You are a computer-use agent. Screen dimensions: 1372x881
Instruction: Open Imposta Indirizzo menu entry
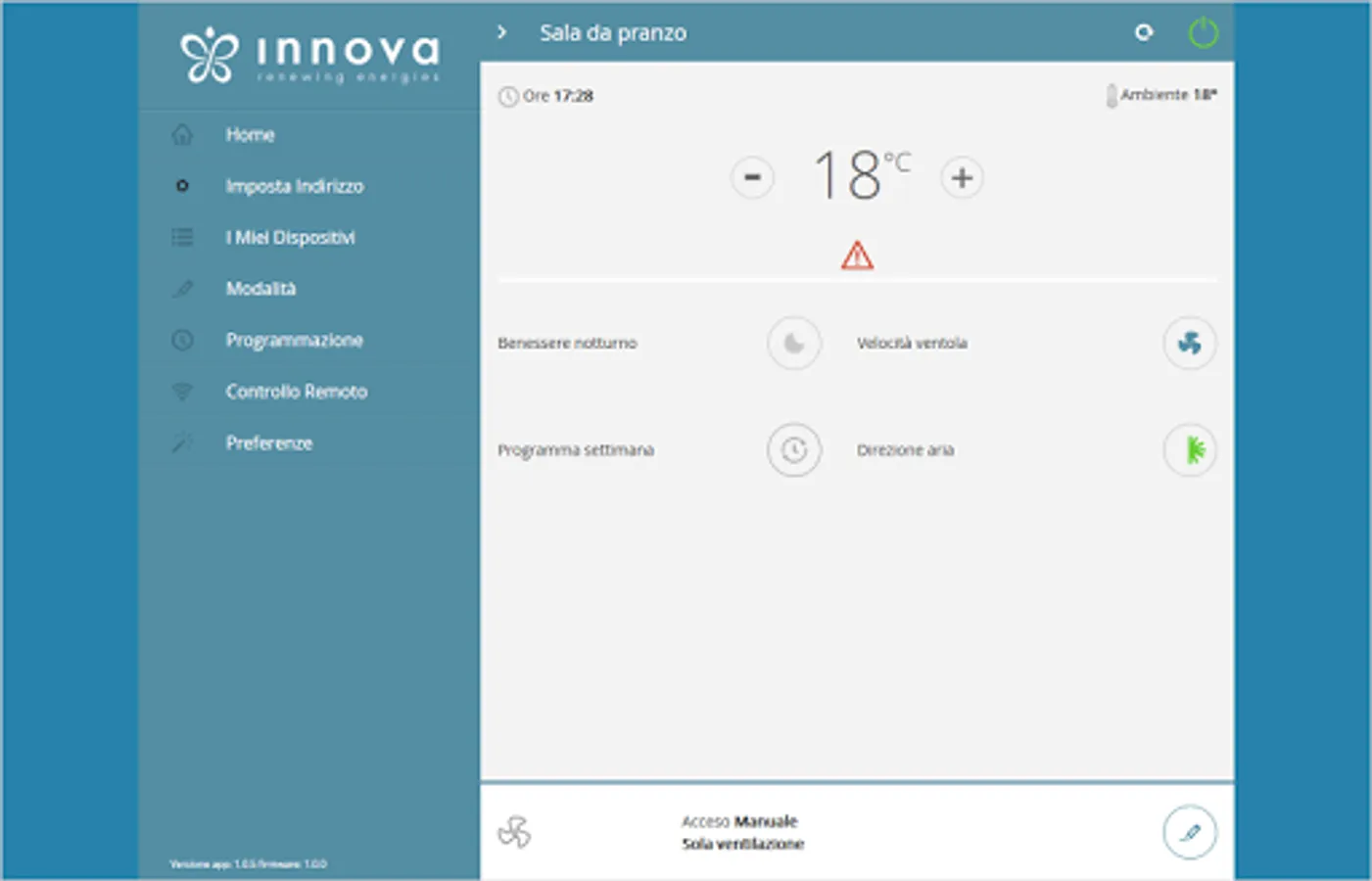click(x=308, y=186)
